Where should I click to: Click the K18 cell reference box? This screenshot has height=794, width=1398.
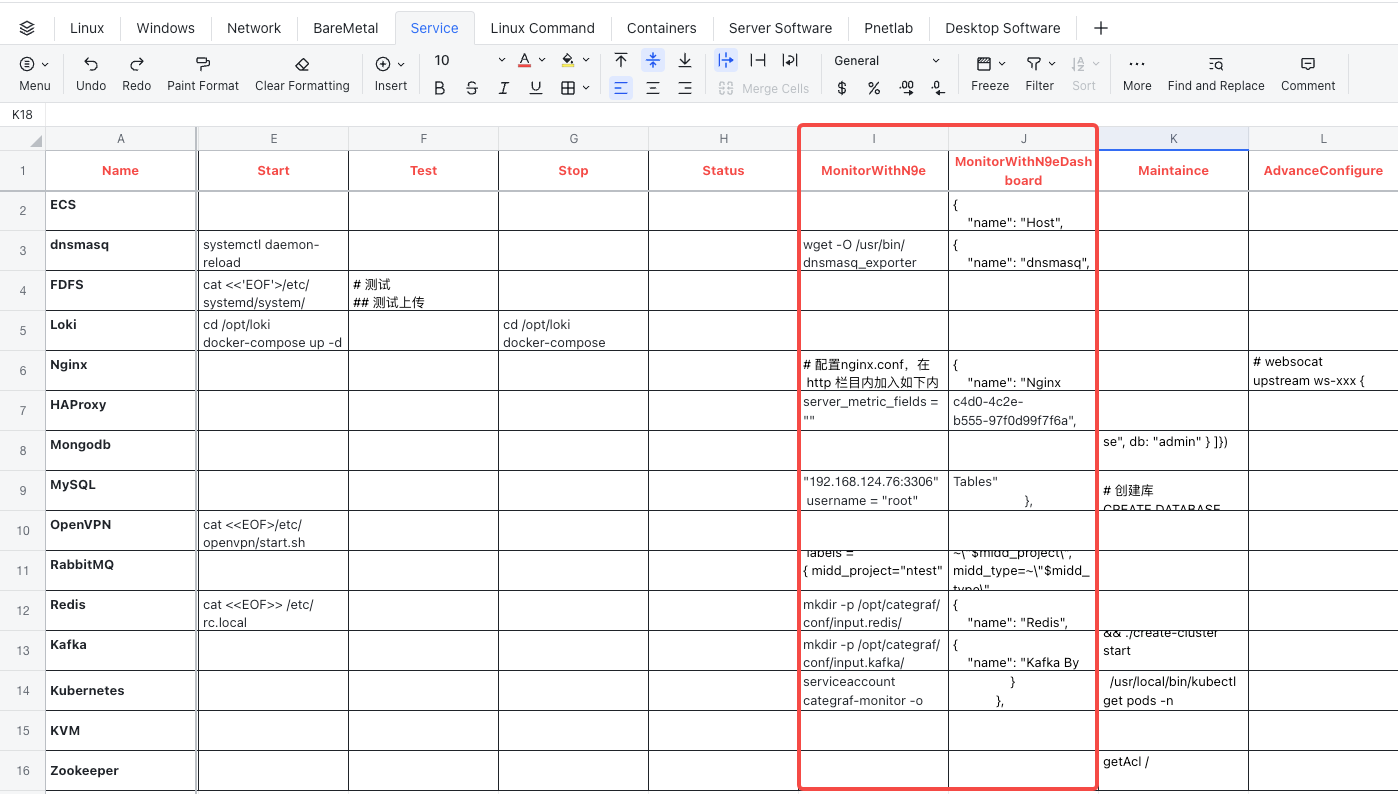click(x=23, y=115)
